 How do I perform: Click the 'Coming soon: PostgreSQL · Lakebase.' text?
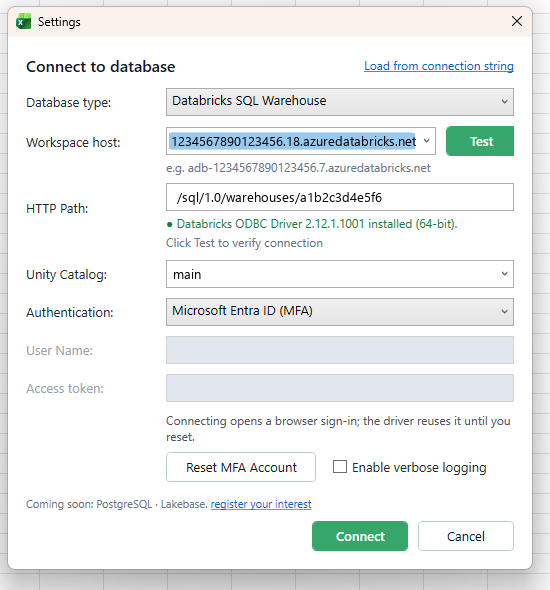coord(117,504)
